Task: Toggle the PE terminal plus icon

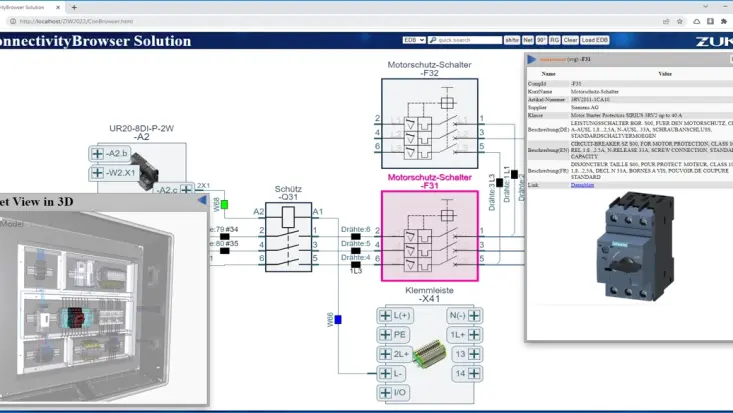Action: [385, 336]
